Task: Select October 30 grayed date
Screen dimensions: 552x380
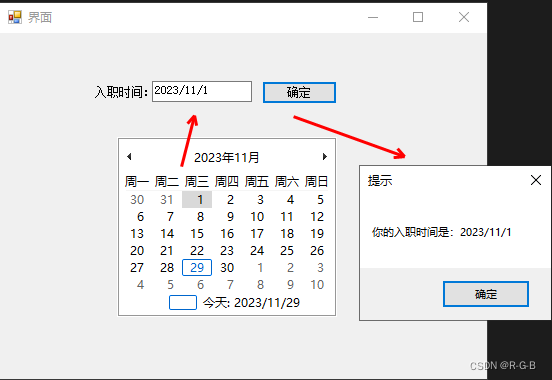Action: pos(137,200)
